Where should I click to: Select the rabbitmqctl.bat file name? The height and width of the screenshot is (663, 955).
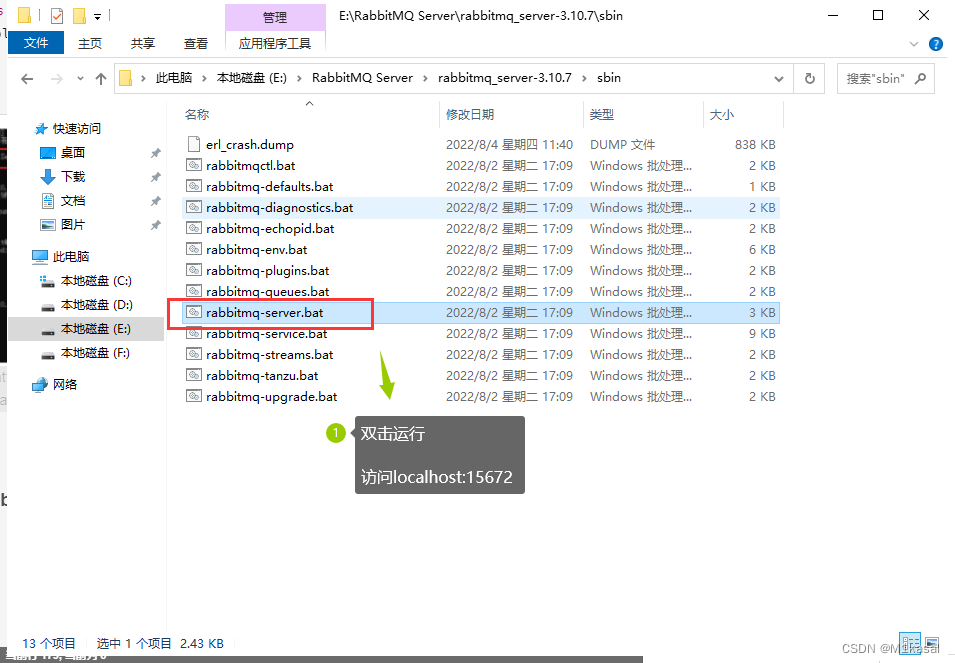point(250,165)
